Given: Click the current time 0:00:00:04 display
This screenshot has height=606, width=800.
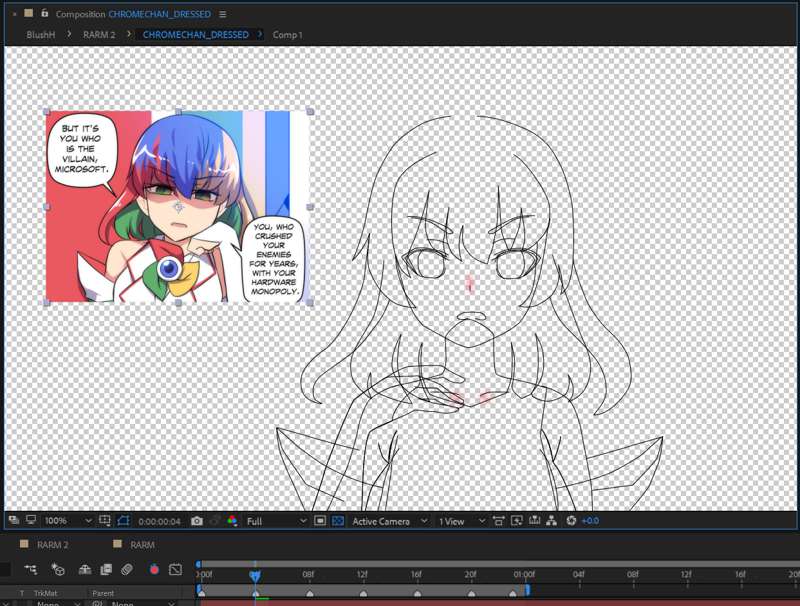Looking at the screenshot, I should tap(160, 521).
